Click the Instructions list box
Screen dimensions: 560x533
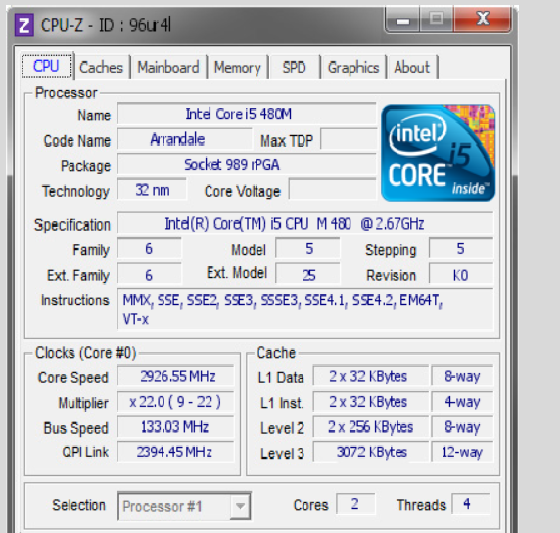(305, 309)
